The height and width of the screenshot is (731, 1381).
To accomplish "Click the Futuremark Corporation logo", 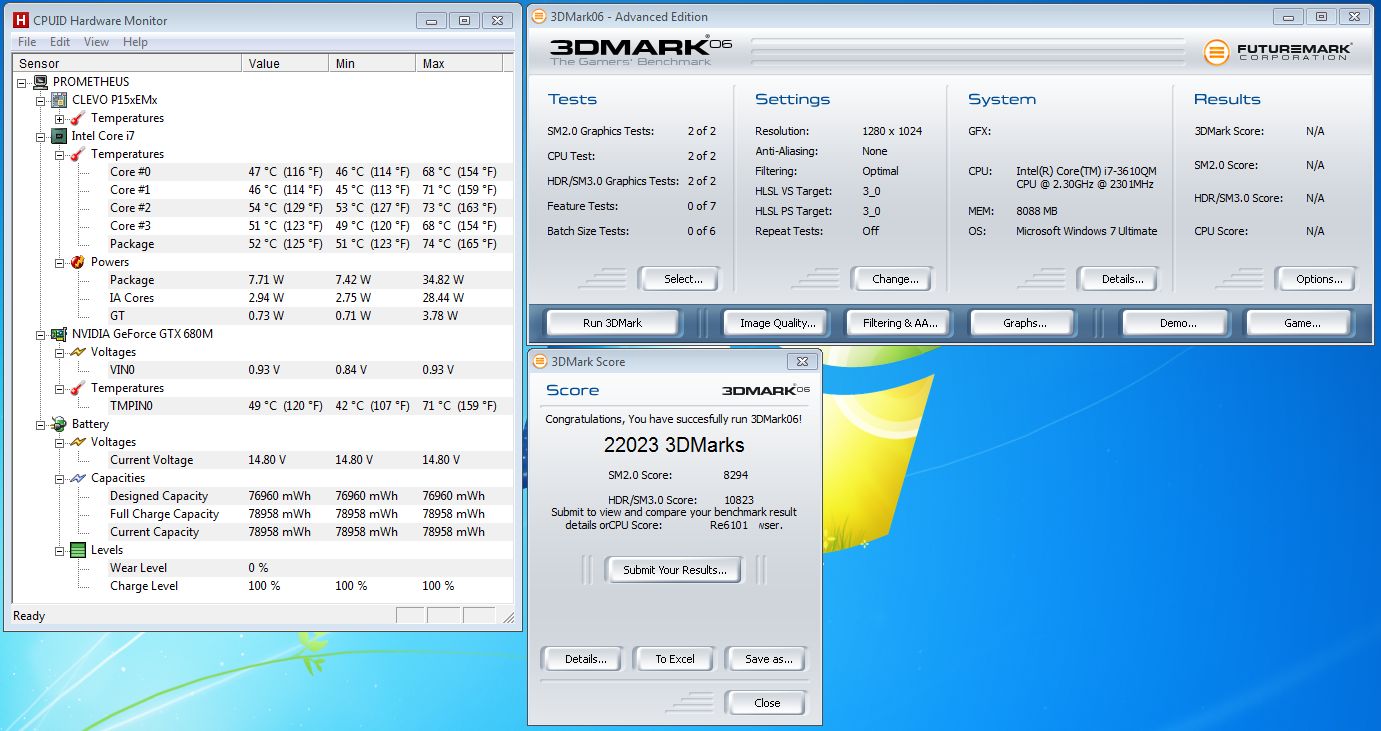I will tap(1278, 52).
